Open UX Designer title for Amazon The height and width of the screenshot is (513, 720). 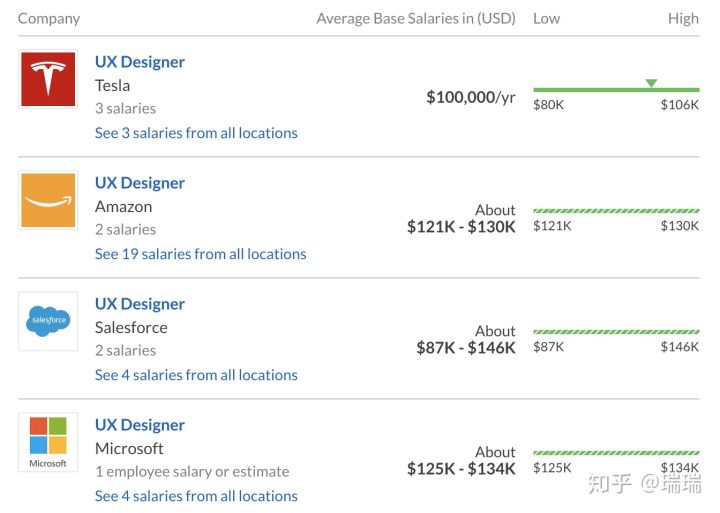140,183
